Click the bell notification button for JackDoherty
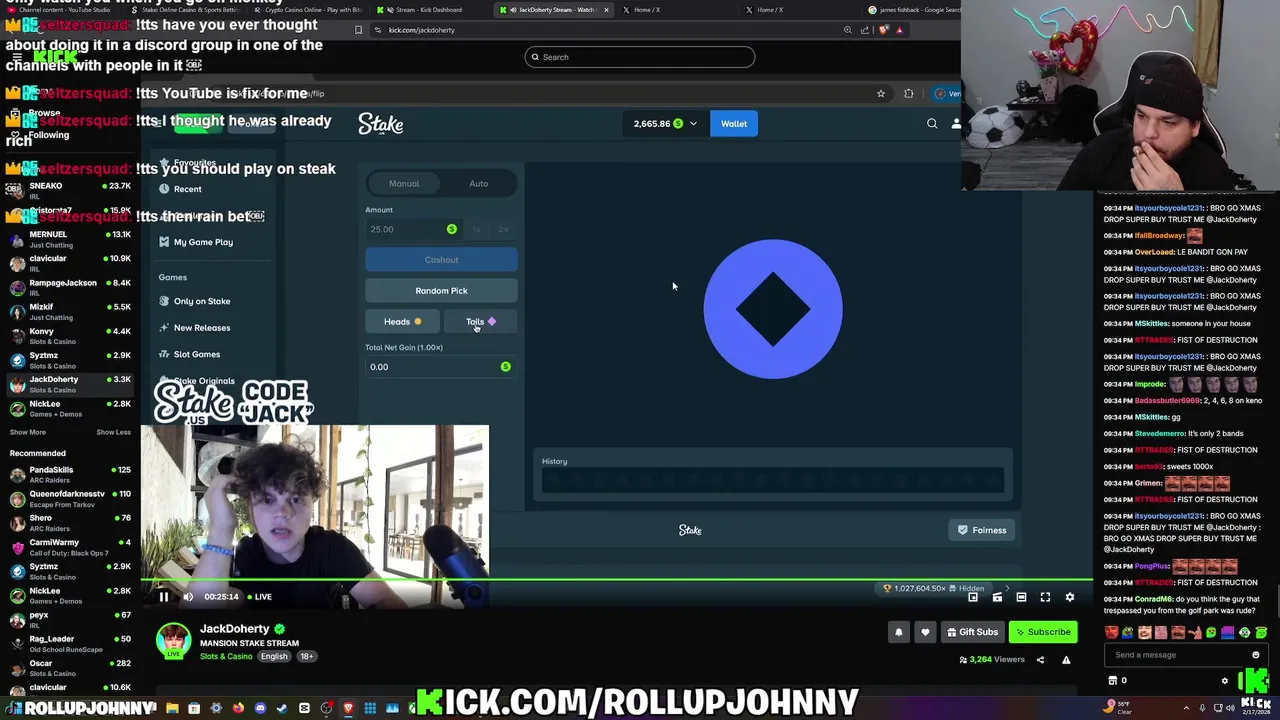This screenshot has width=1280, height=720. pos(898,632)
